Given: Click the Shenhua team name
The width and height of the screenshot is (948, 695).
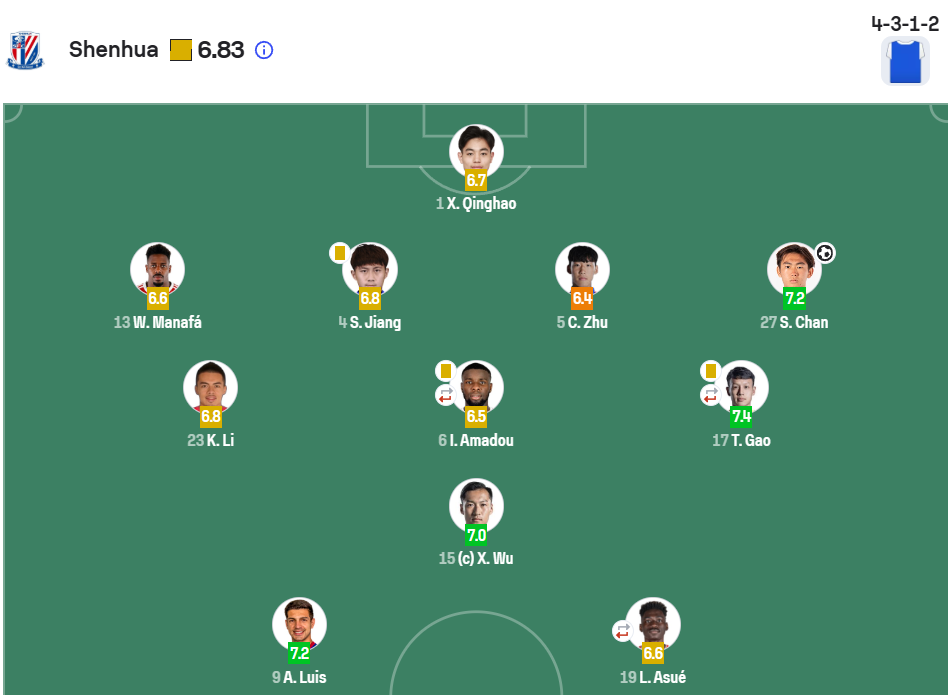Looking at the screenshot, I should point(113,50).
